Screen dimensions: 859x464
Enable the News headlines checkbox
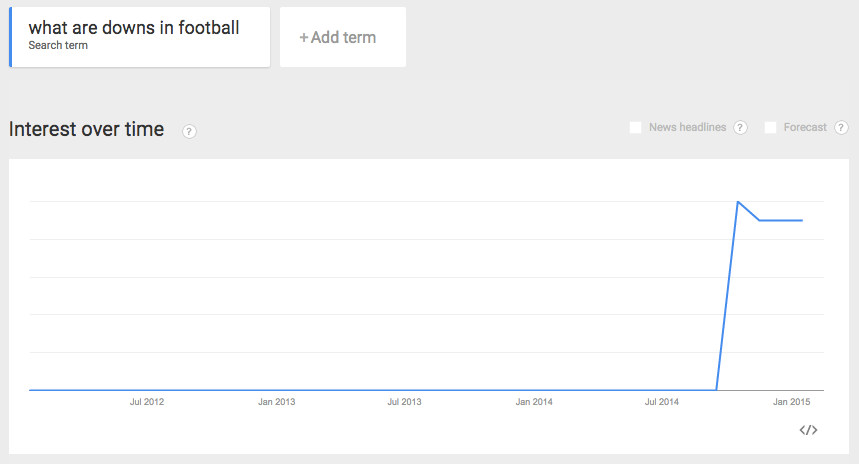pos(636,128)
